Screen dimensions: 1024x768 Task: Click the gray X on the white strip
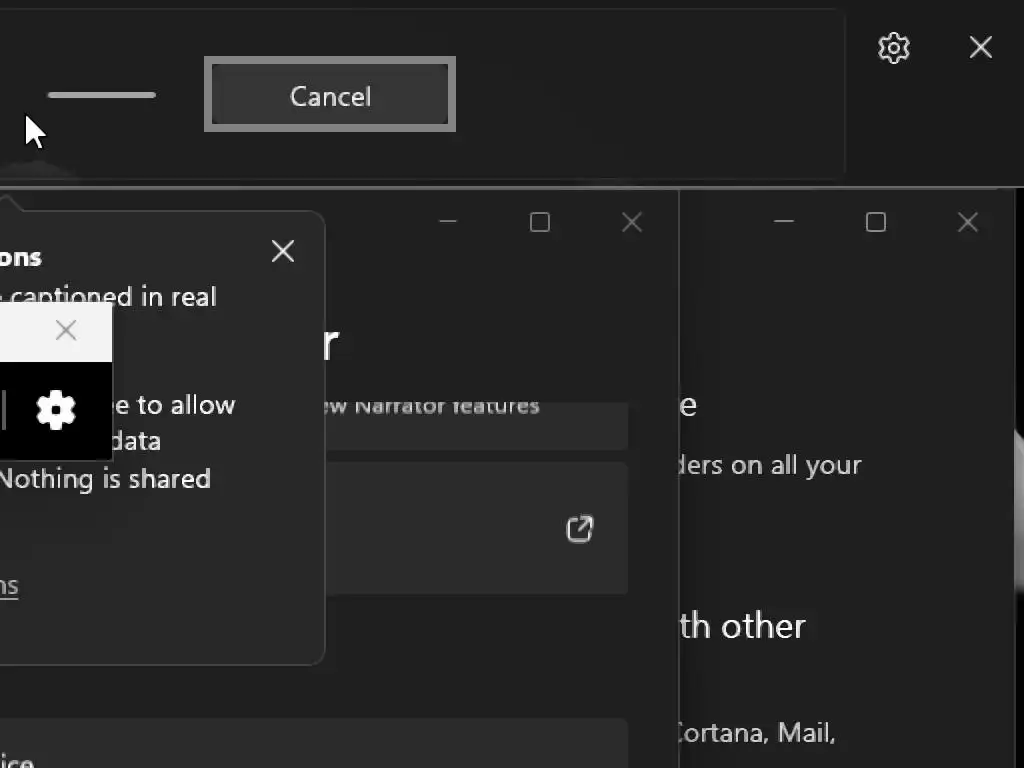[x=66, y=330]
